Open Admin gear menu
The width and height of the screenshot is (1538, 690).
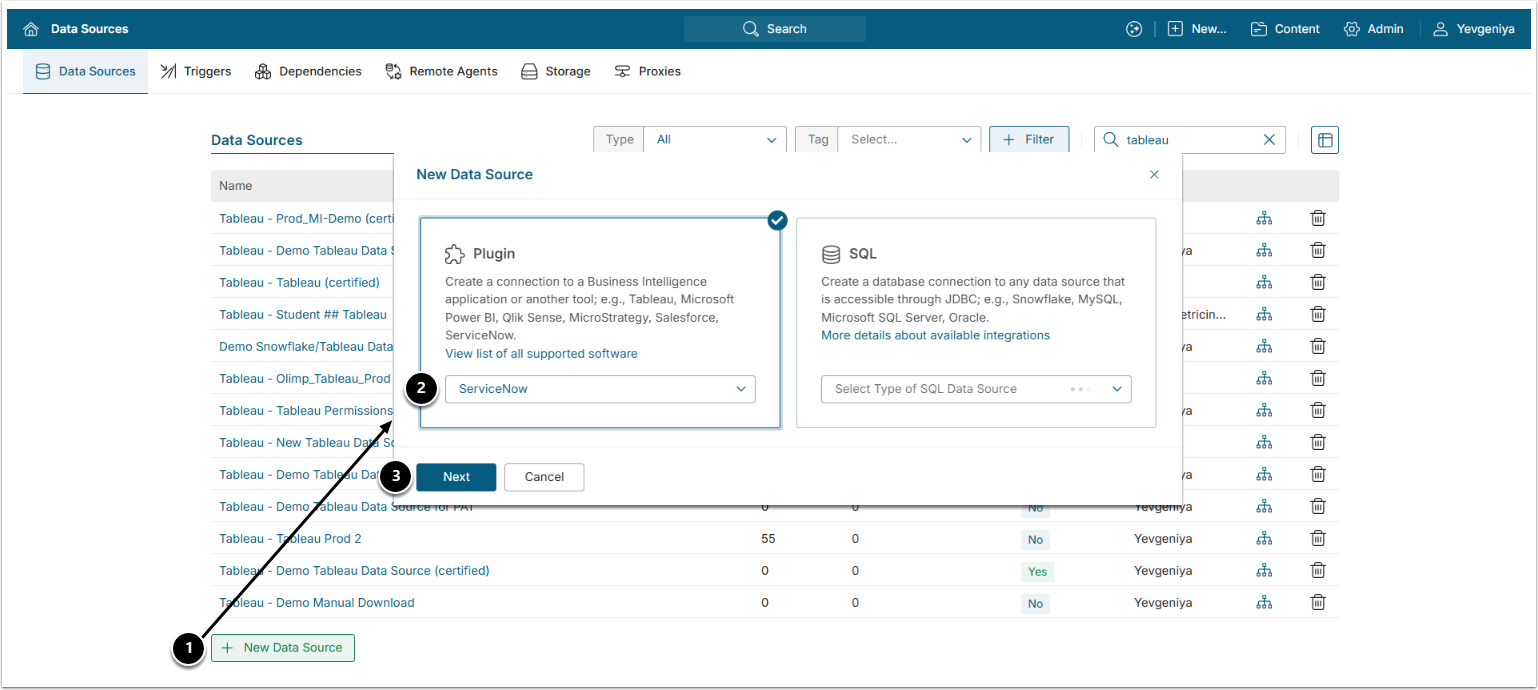1373,29
